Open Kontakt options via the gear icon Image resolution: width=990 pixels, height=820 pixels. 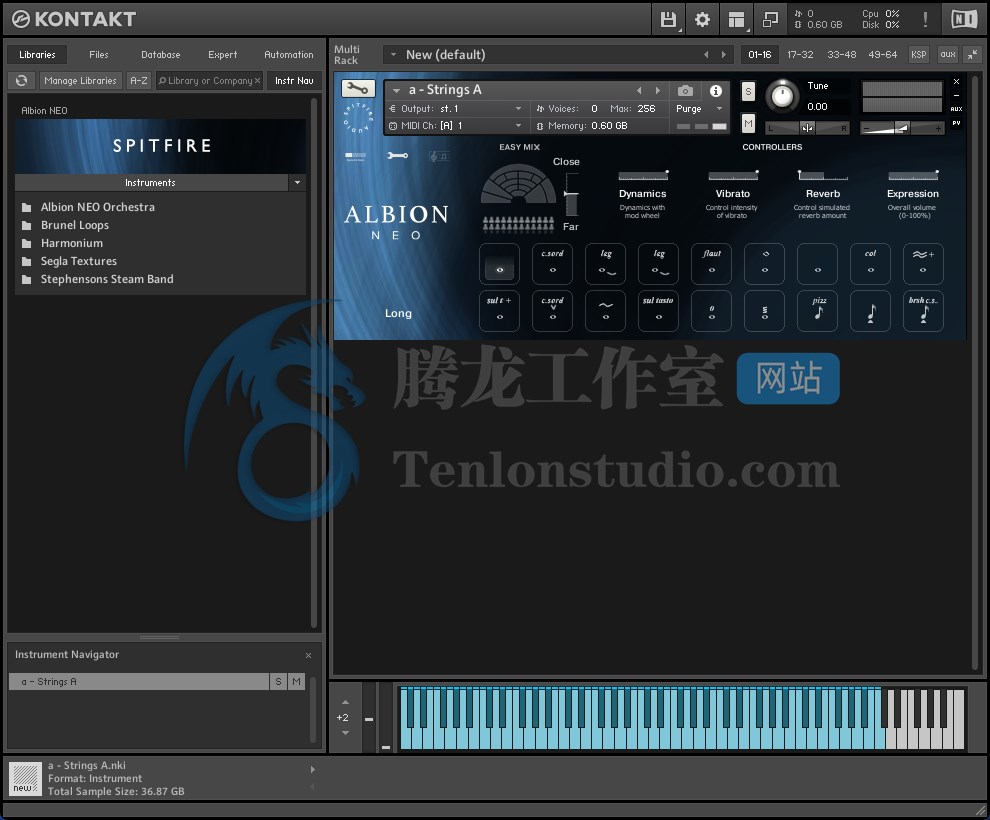[702, 20]
